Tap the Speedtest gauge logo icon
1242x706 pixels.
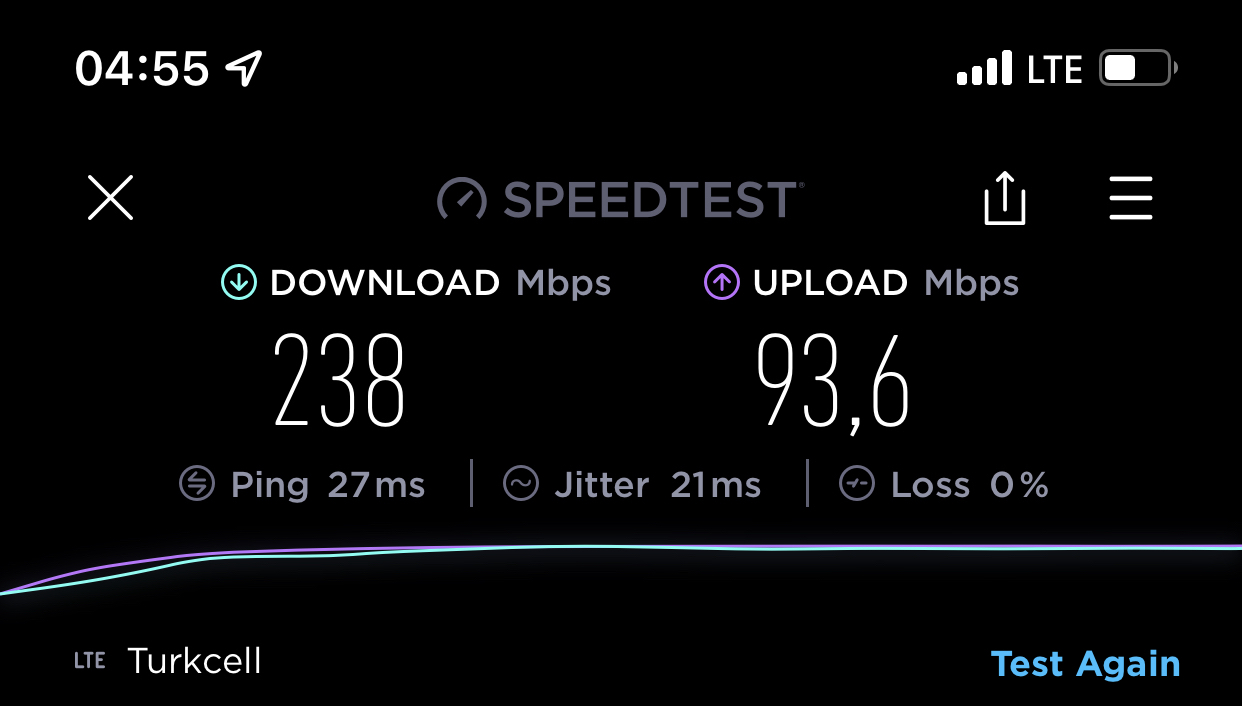point(462,199)
